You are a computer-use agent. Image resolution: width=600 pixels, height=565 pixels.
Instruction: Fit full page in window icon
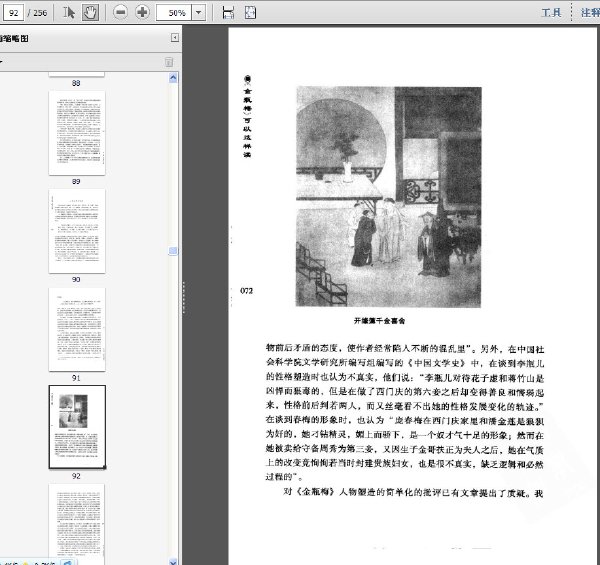(x=250, y=13)
